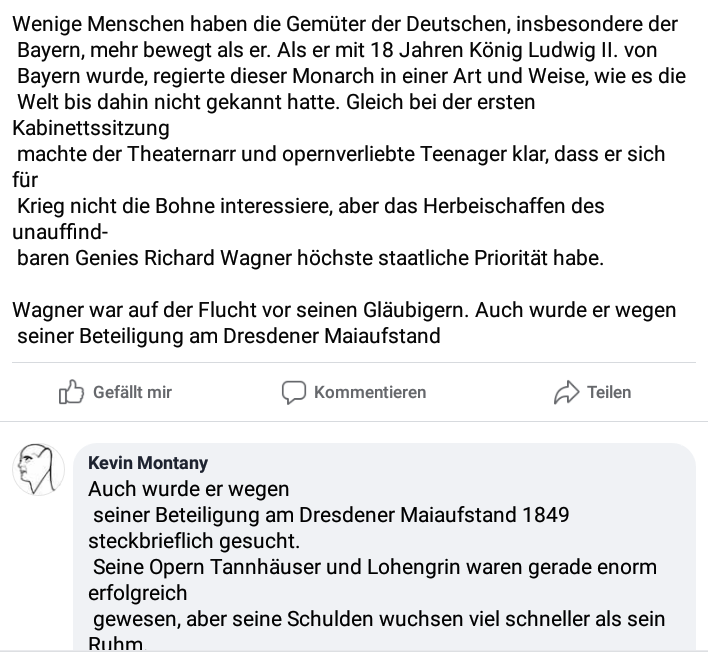Click the comment line about 'Schulden wuchsen'
The image size is (708, 654).
tap(379, 620)
